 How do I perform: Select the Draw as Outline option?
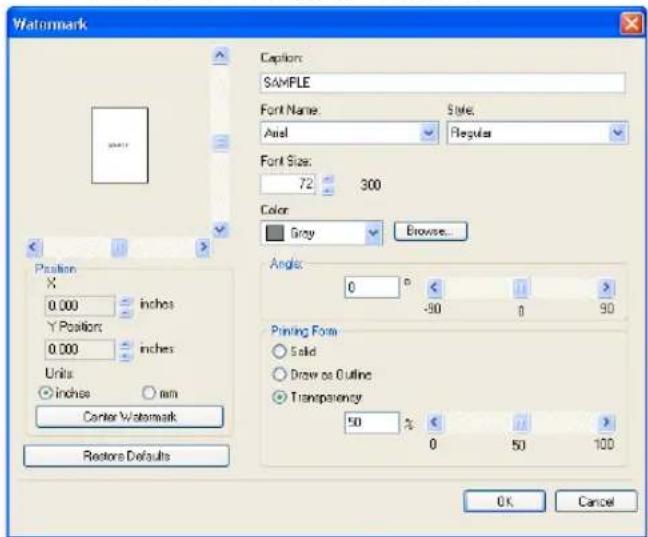coord(279,375)
